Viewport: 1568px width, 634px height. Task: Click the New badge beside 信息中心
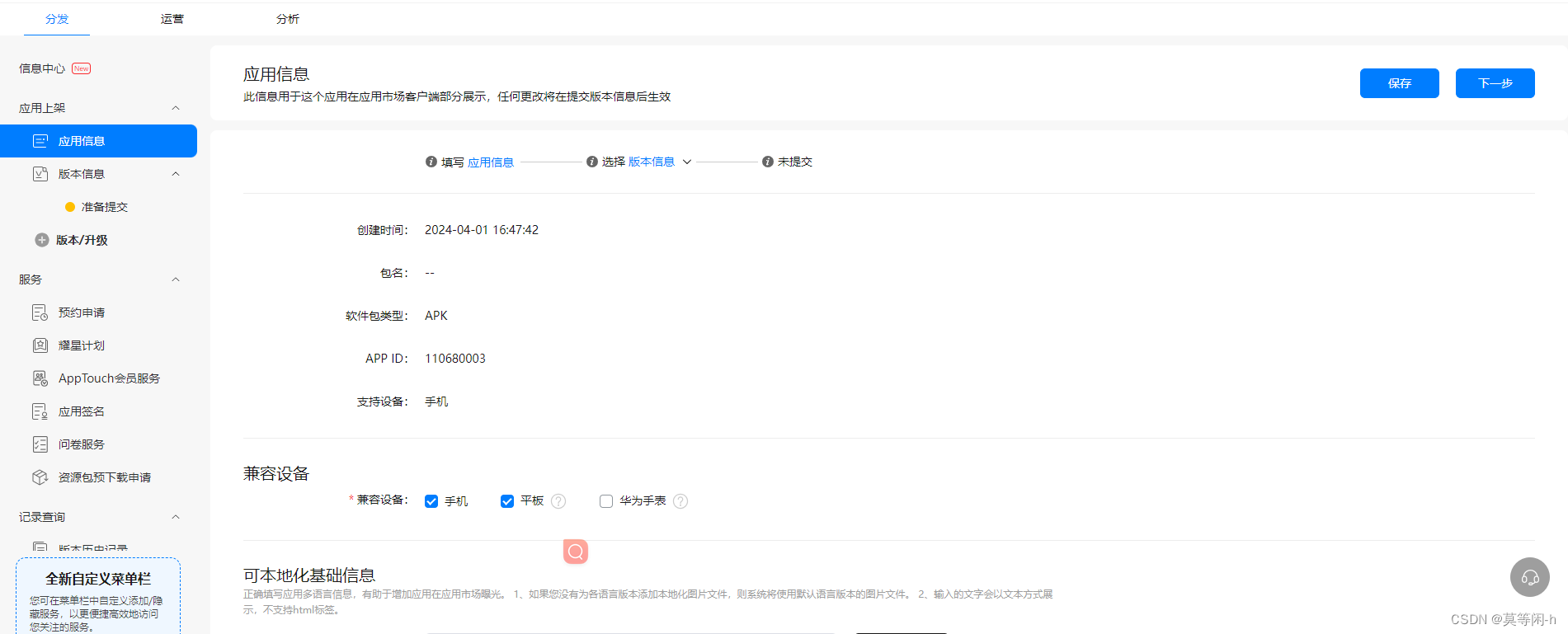click(x=81, y=68)
